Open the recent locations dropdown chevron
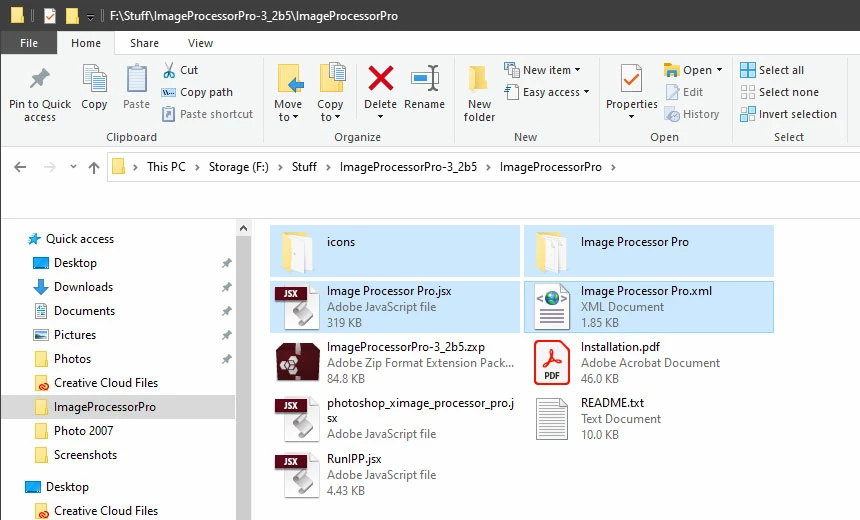Viewport: 860px width, 520px height. 73,167
